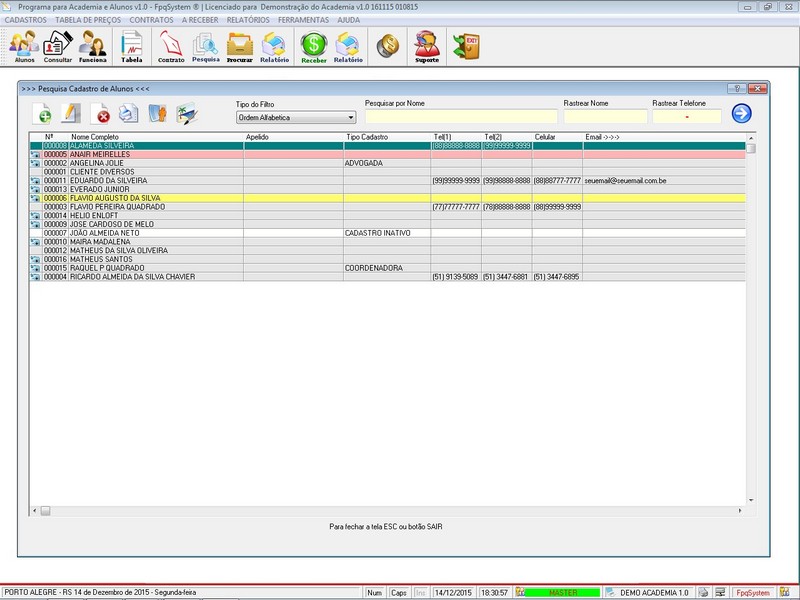
Task: Click the Tabela price table icon
Action: 131,46
